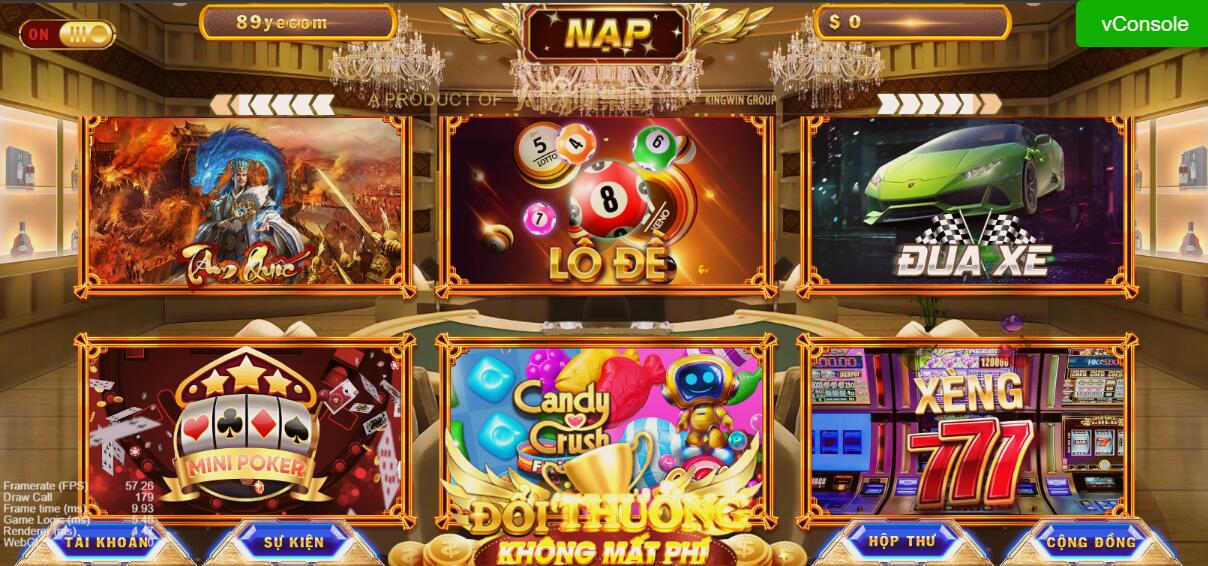Select the 89yecom username field
The height and width of the screenshot is (566, 1208).
298,22
